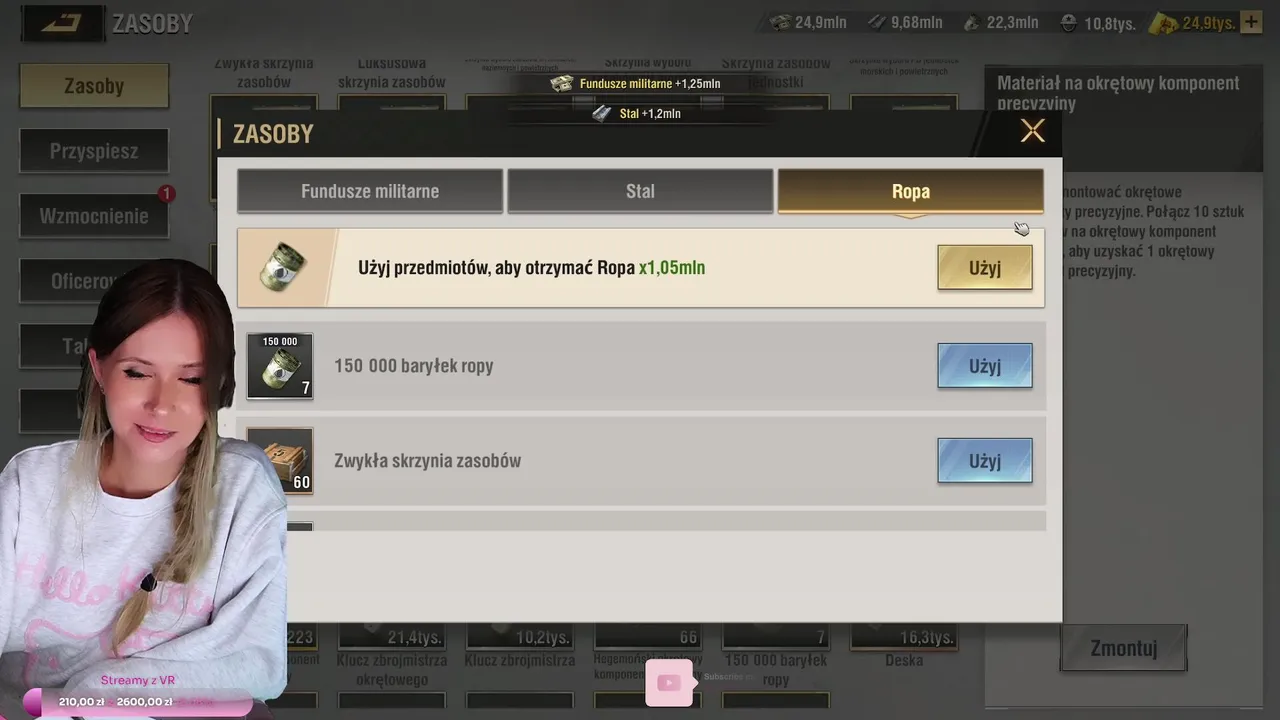The height and width of the screenshot is (720, 1280).
Task: Click the steel resource icon in top bar
Action: click(877, 22)
